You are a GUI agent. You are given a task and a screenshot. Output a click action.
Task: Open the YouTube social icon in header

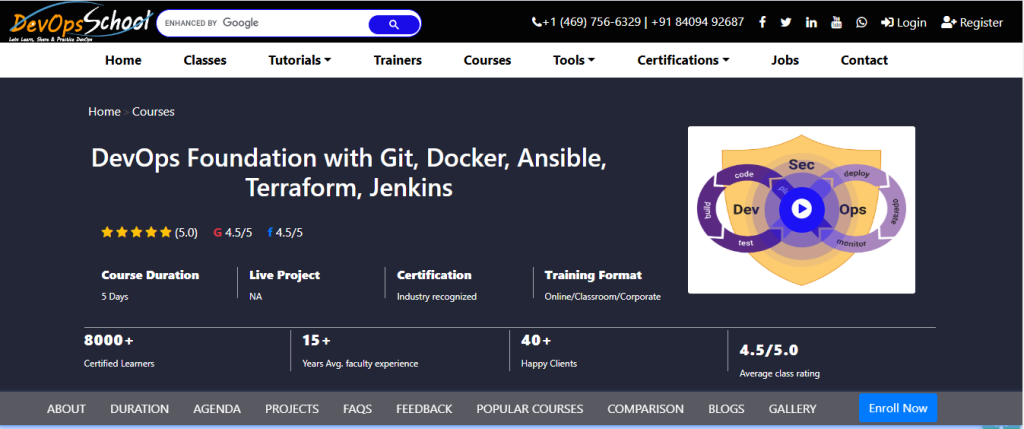(837, 23)
